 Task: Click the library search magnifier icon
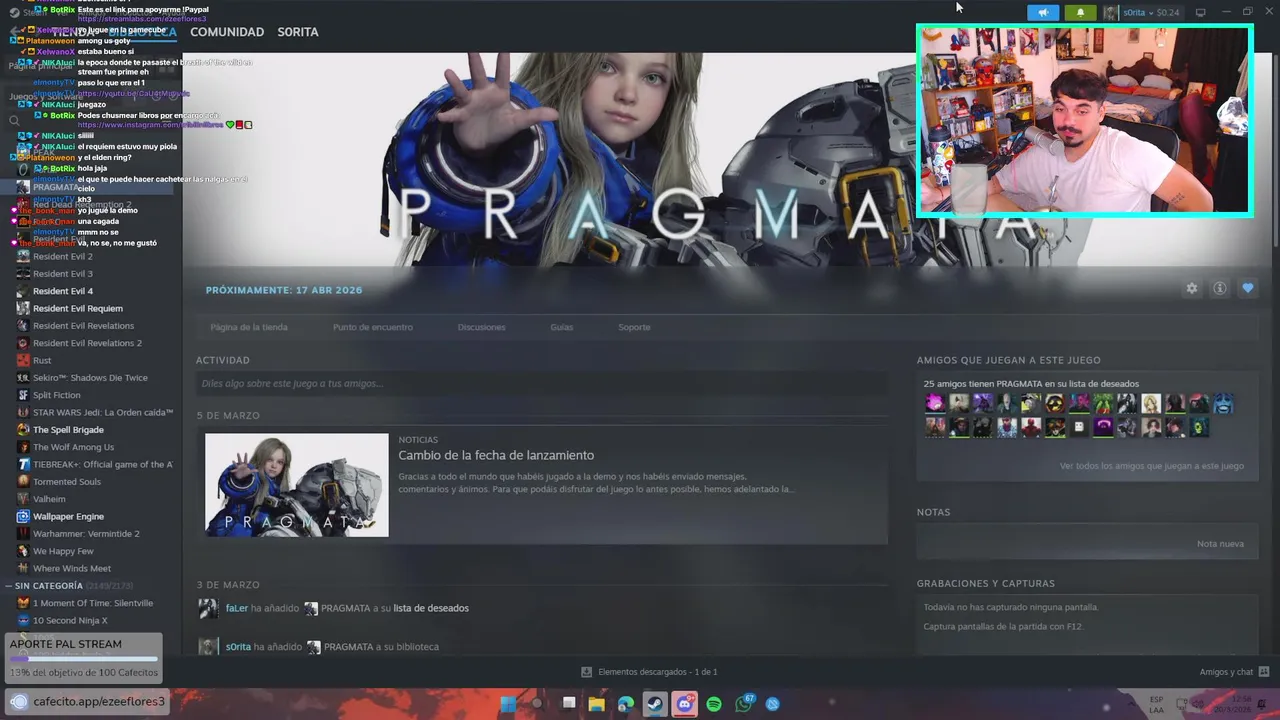click(15, 121)
